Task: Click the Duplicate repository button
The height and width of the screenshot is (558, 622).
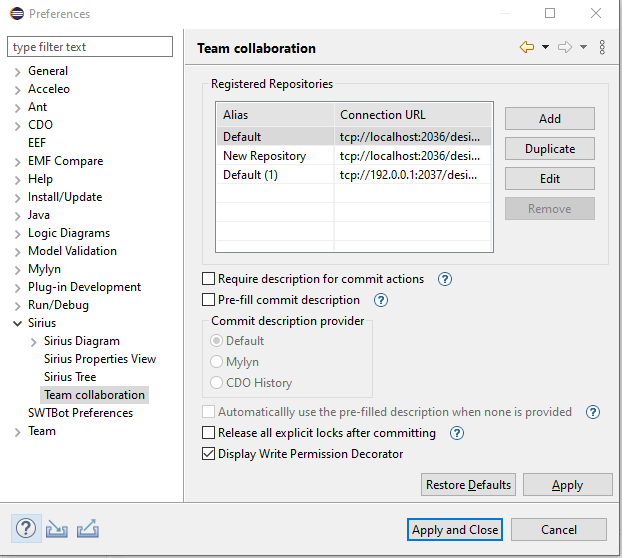Action: point(549,149)
